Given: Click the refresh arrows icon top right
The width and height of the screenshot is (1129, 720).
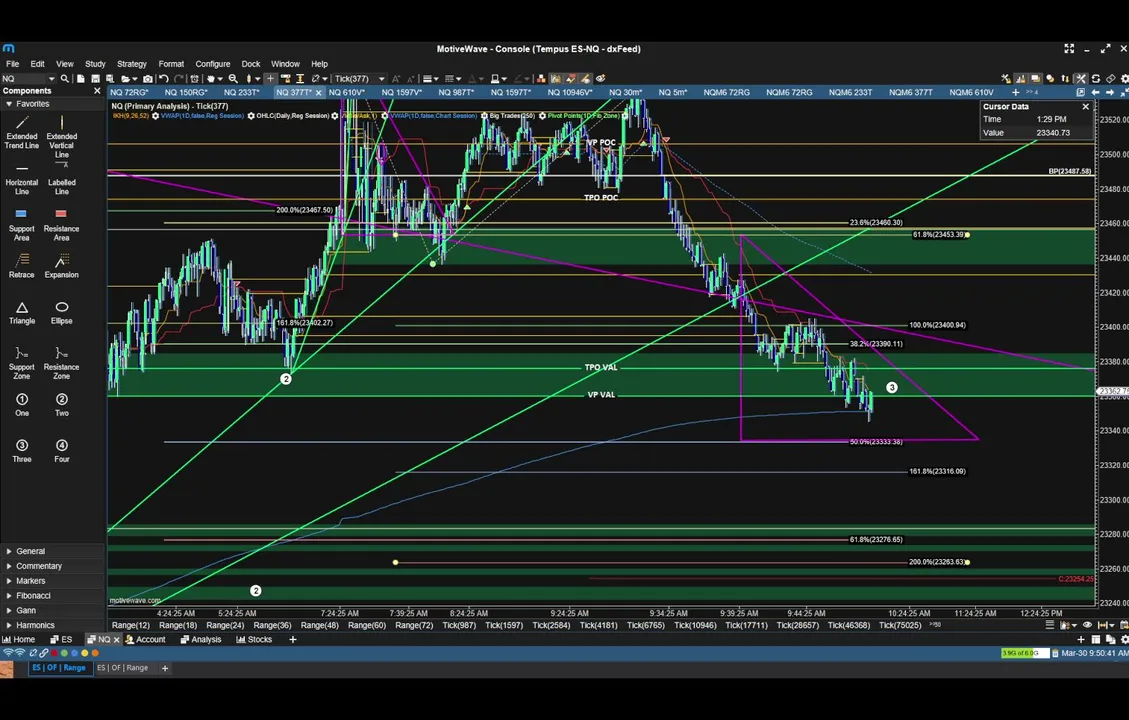Looking at the screenshot, I should click(1095, 78).
